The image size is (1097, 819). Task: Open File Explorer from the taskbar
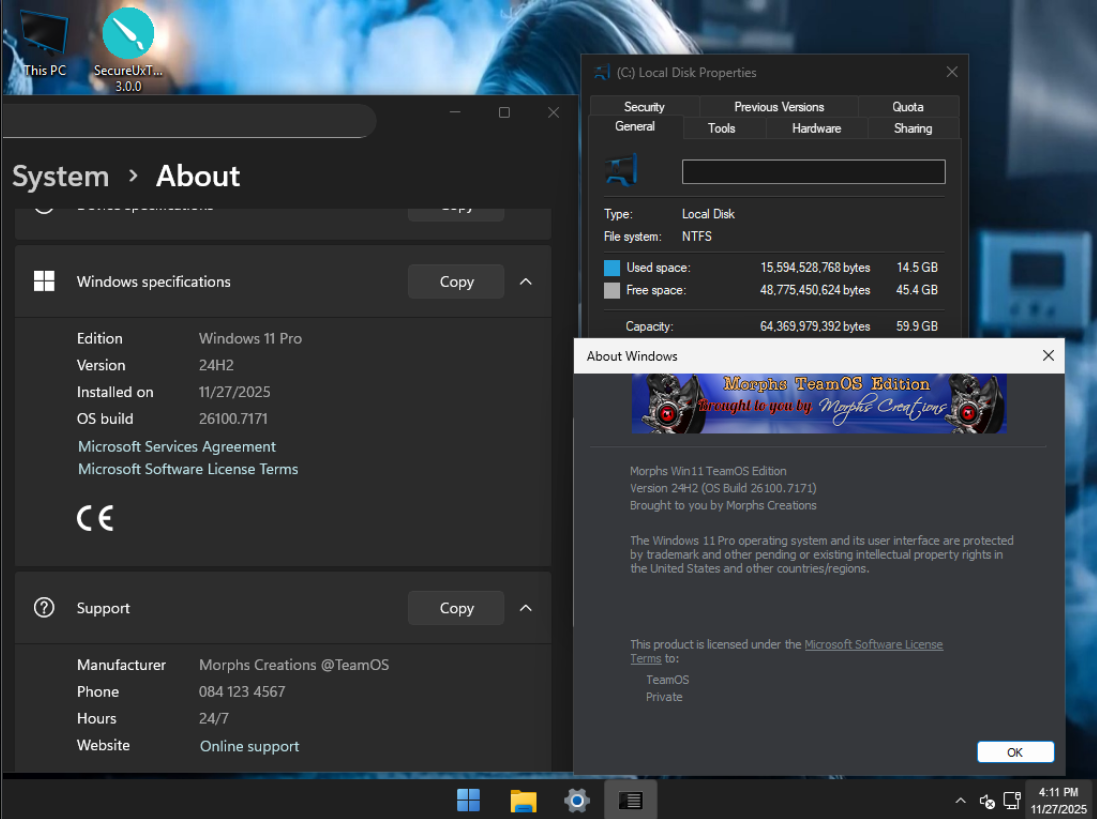[x=523, y=800]
